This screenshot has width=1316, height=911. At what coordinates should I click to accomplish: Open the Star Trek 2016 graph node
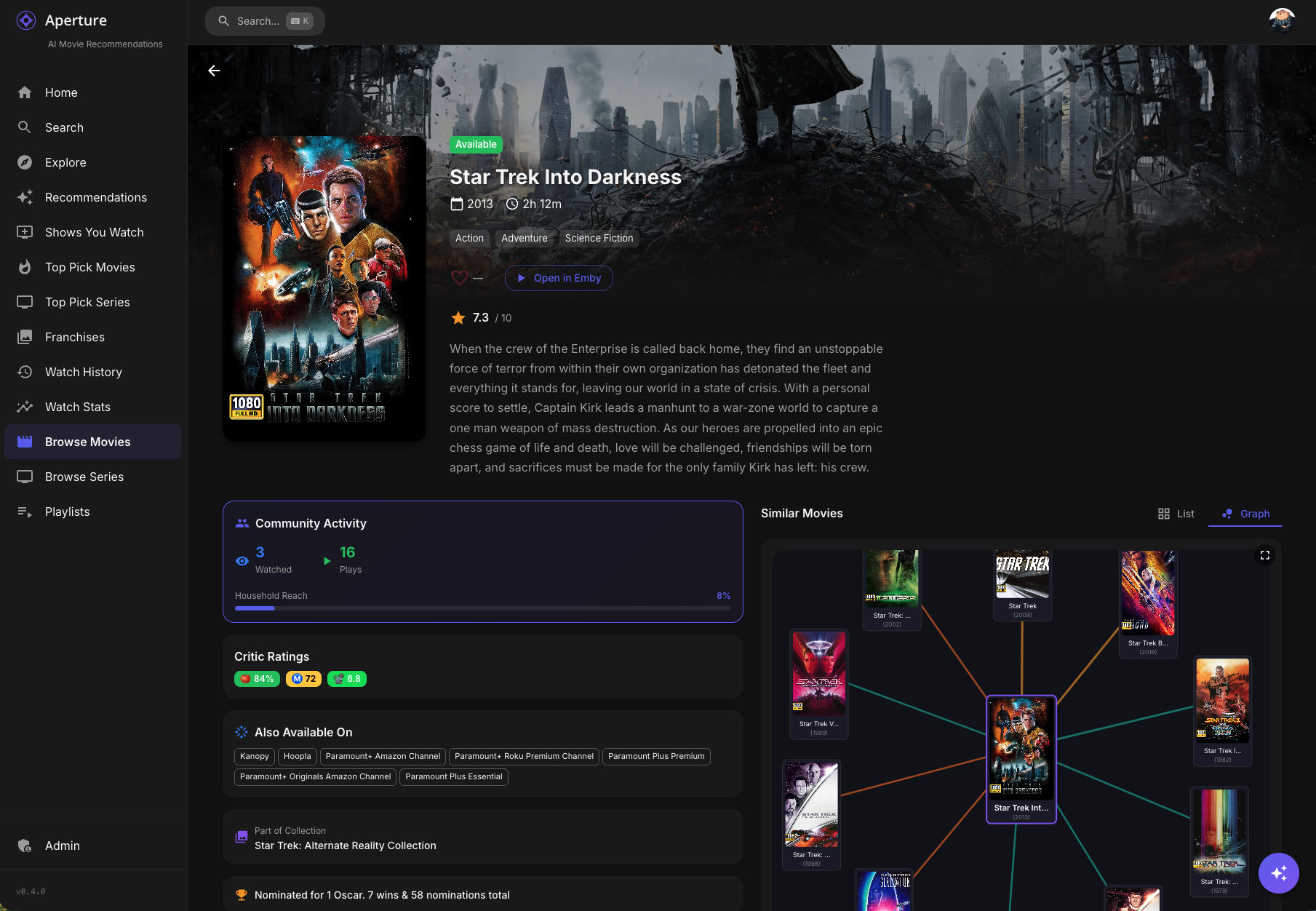click(1148, 603)
